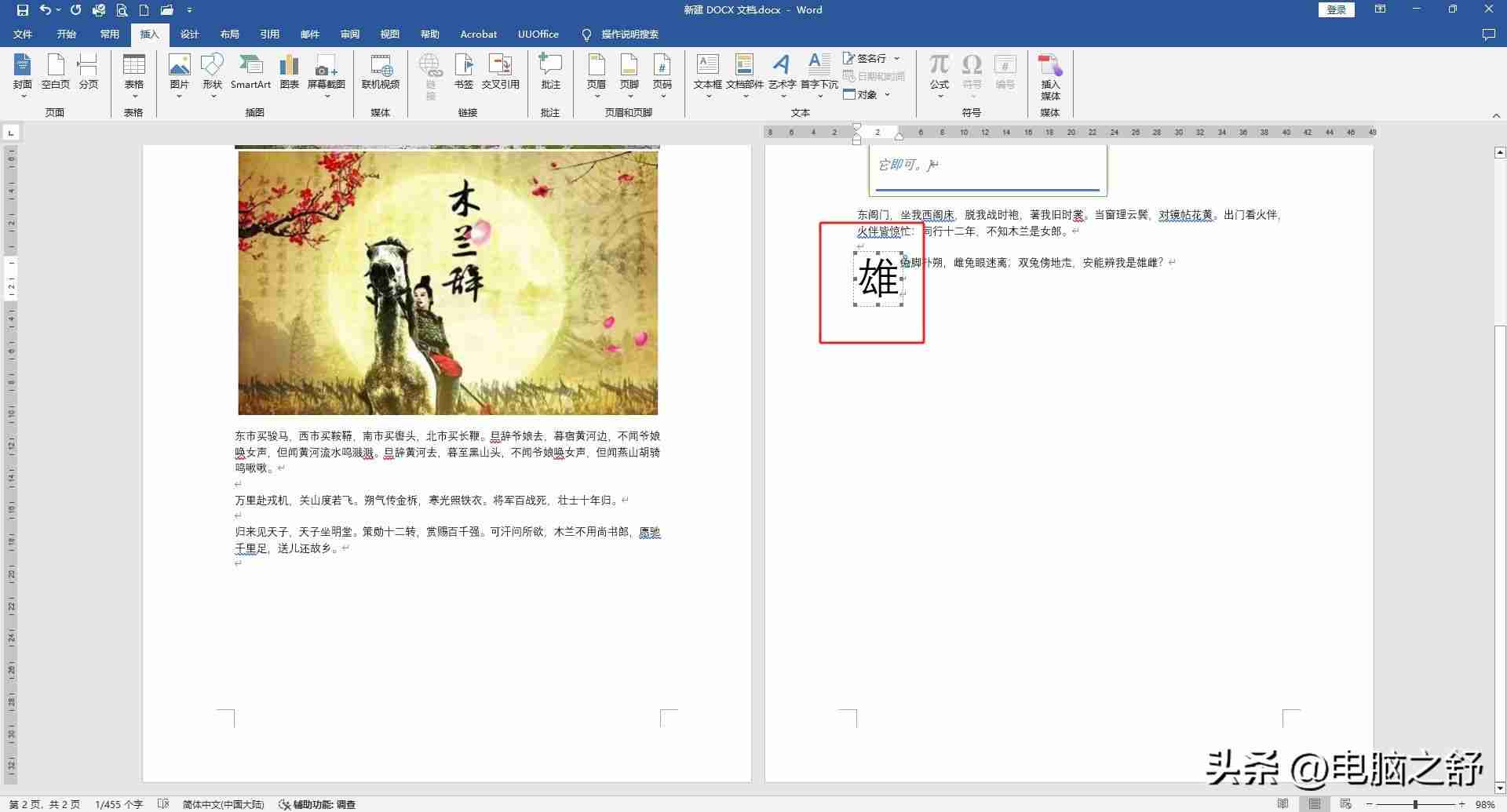Click the word count (1/455 个字)
Screen dimensions: 1507x812
coord(119,804)
